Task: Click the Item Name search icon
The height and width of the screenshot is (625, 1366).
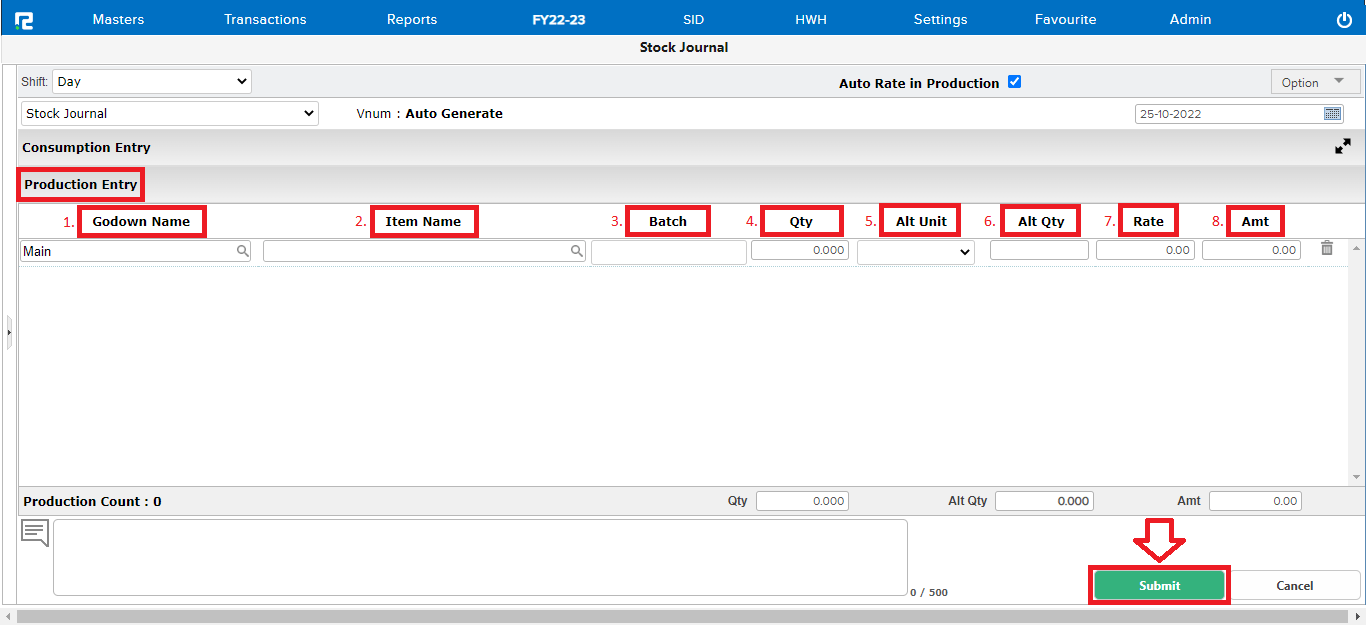Action: tap(577, 252)
